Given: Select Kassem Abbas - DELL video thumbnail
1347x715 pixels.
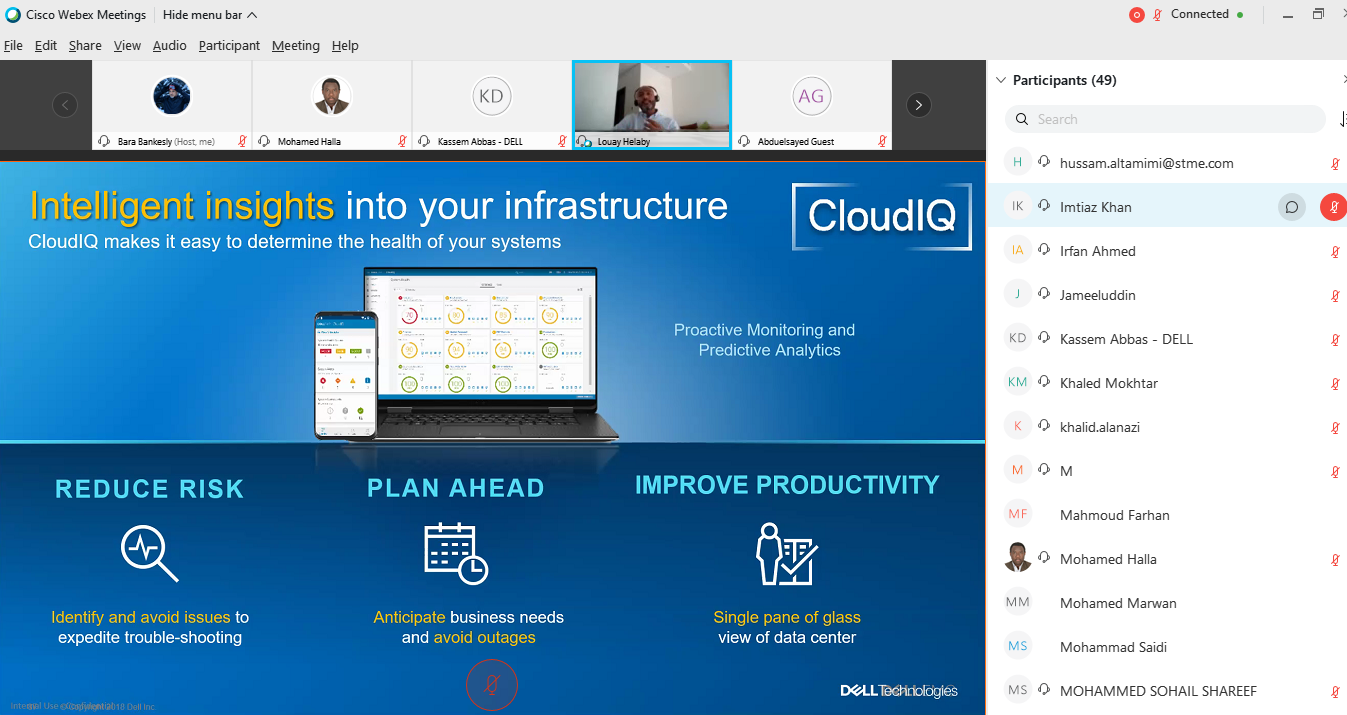Looking at the screenshot, I should 491,105.
